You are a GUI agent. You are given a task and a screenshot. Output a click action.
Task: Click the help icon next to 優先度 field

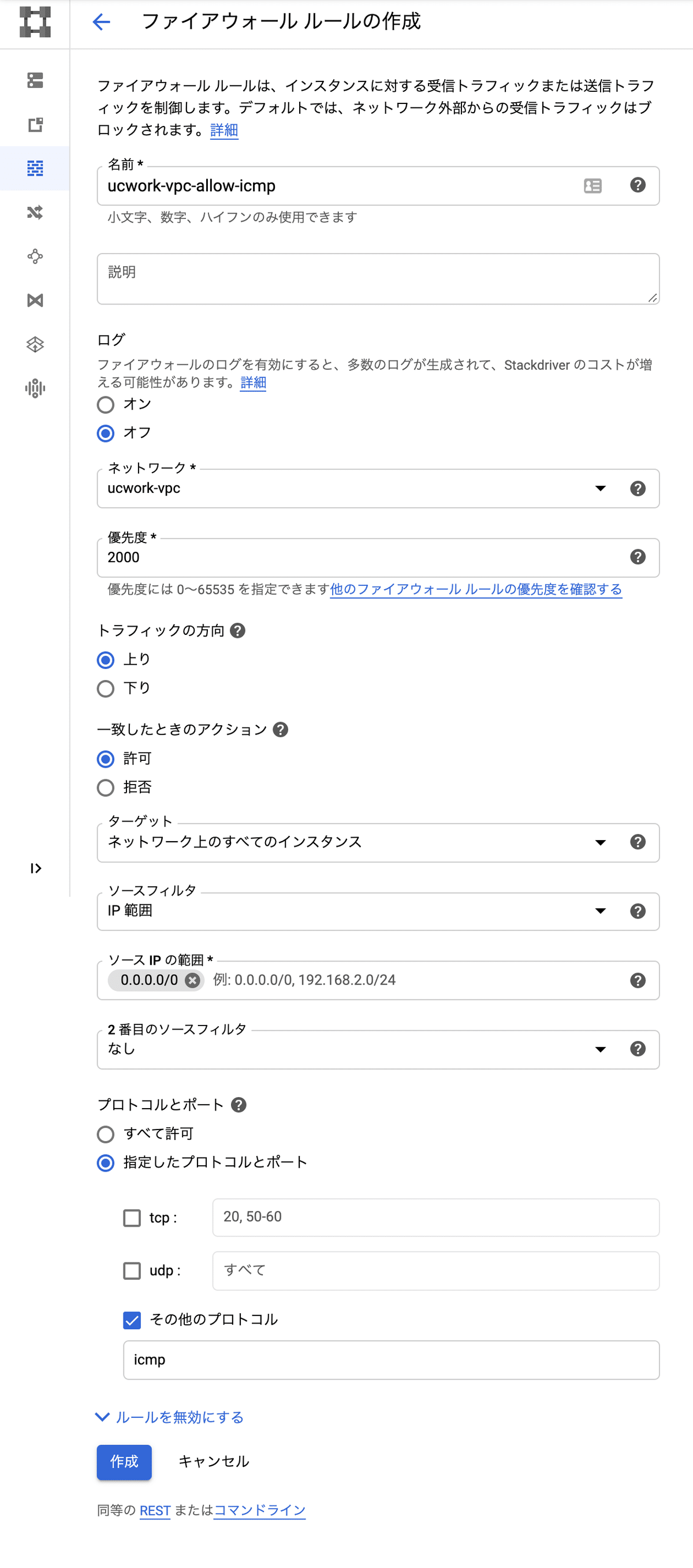(638, 556)
